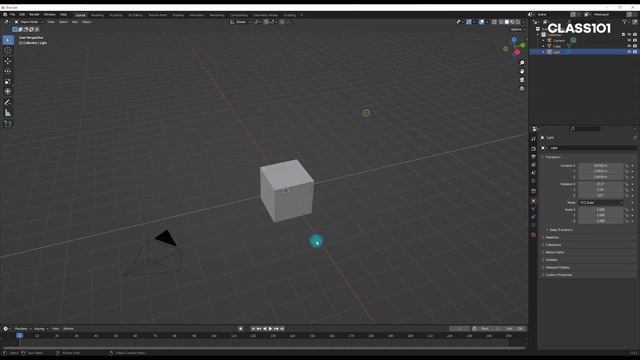The width and height of the screenshot is (640, 360).
Task: Select the Cursor tool
Action: pyautogui.click(x=8, y=50)
